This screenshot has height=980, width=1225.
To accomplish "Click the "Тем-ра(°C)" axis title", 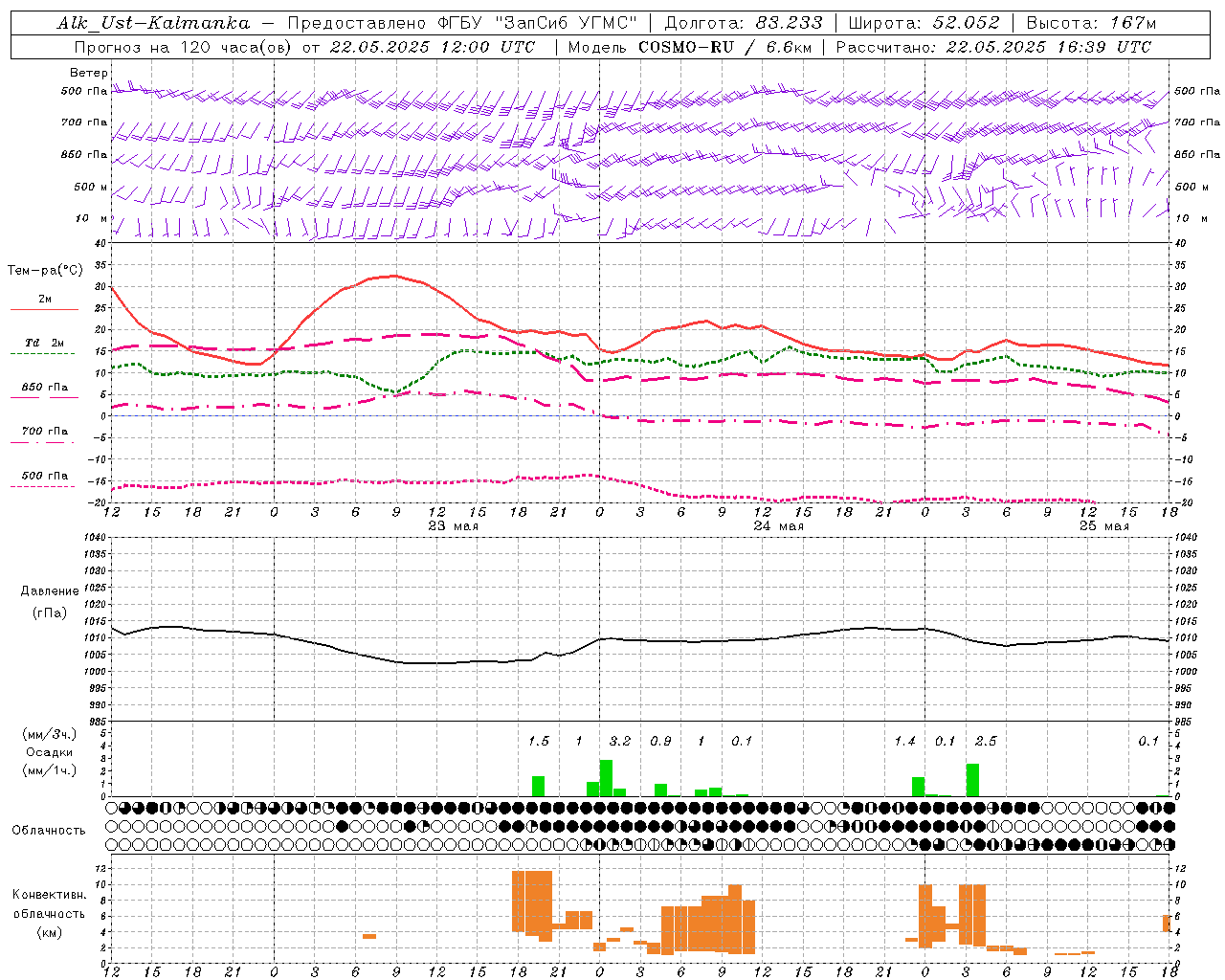I will [x=45, y=271].
